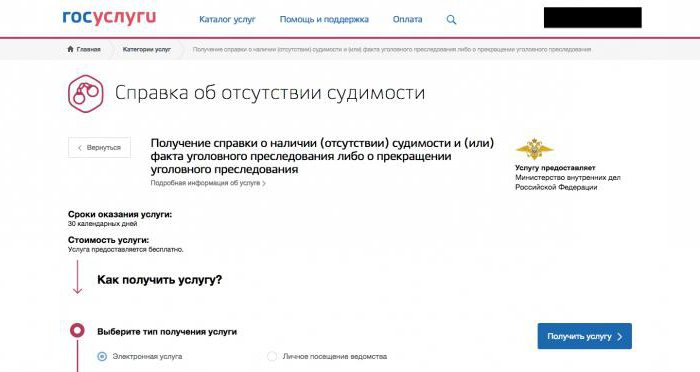Go to Категории услуг breadcrumb
700x372 pixels.
[x=146, y=49]
